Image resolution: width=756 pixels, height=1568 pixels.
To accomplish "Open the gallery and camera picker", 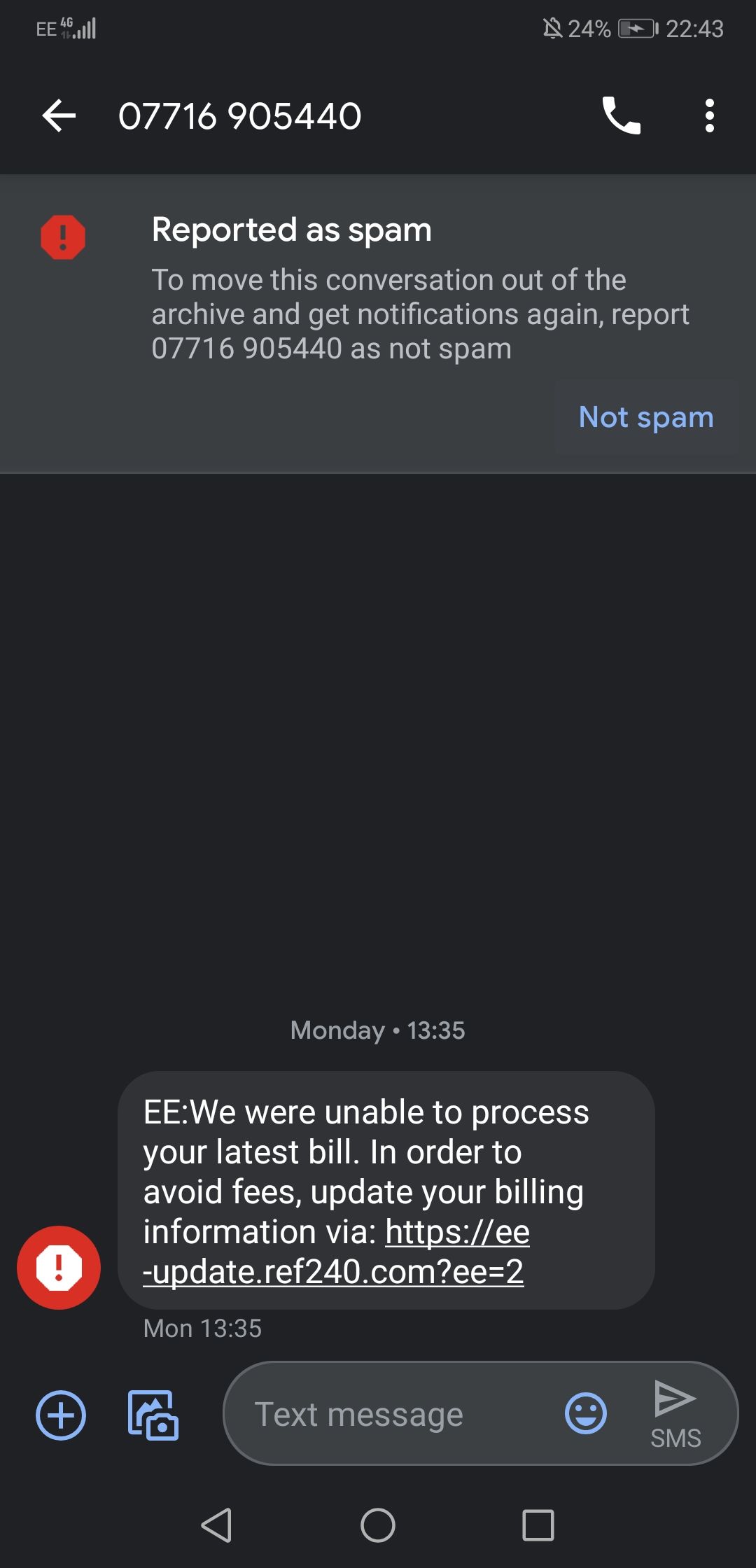I will [153, 1415].
